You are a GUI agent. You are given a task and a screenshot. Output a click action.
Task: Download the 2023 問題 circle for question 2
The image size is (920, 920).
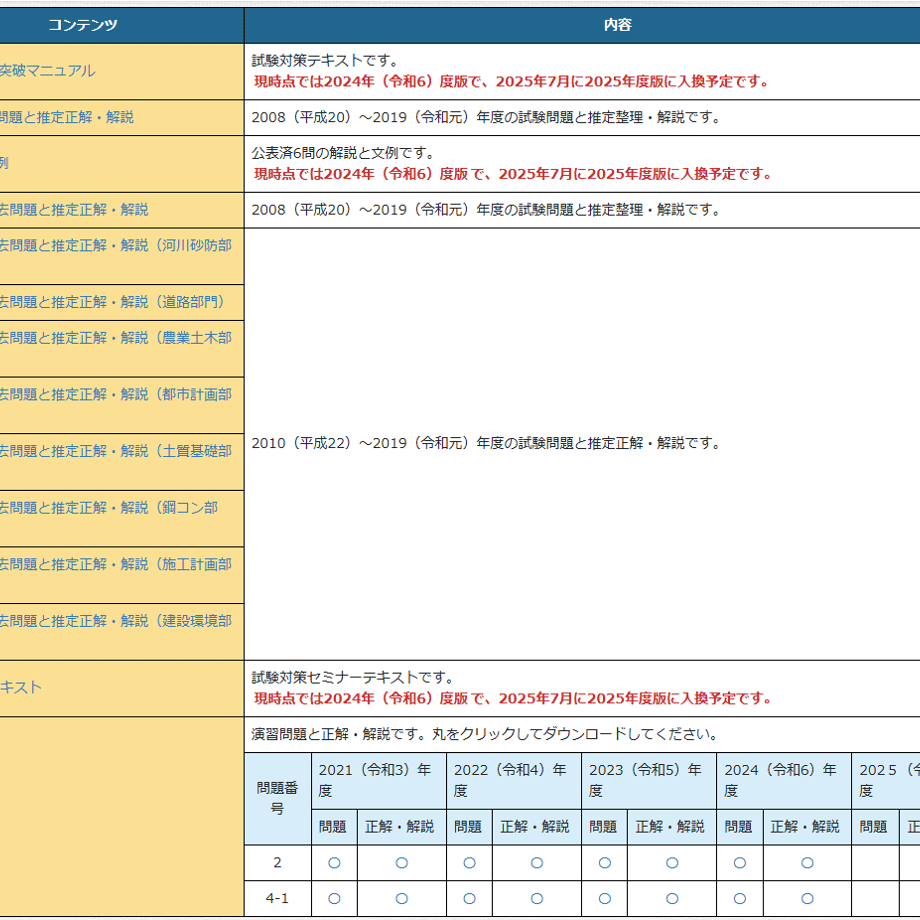(x=605, y=863)
